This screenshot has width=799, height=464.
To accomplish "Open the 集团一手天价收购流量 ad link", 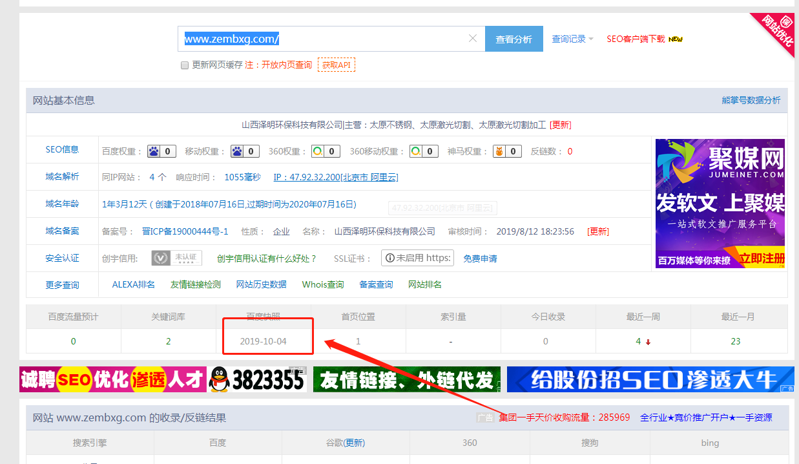I will [564, 418].
